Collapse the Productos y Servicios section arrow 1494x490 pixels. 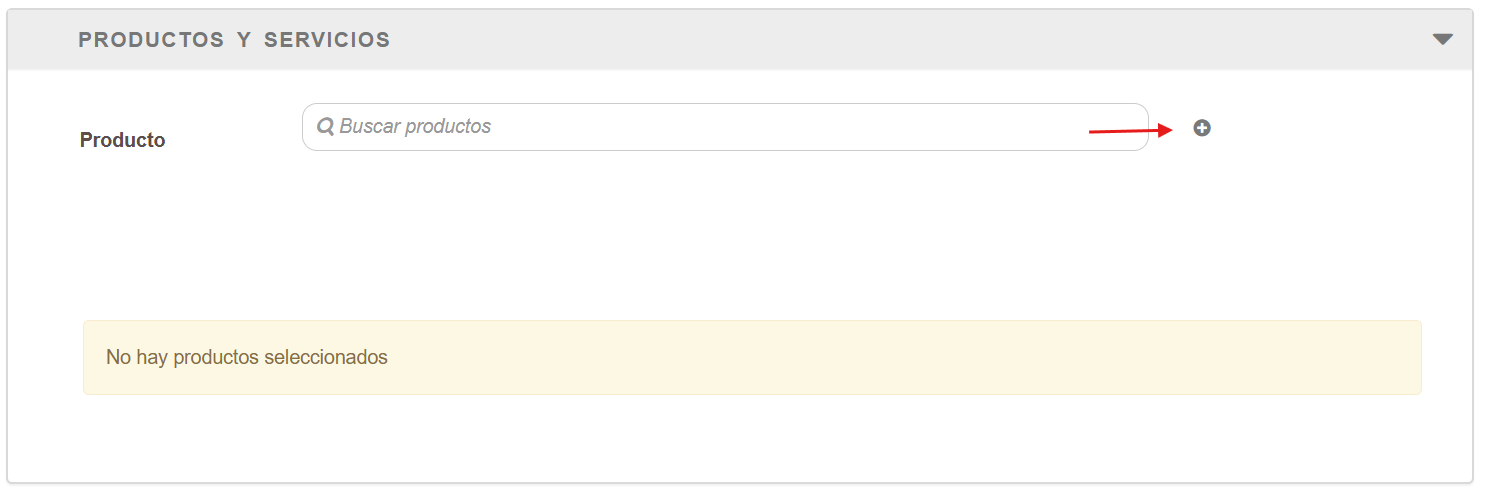1442,39
